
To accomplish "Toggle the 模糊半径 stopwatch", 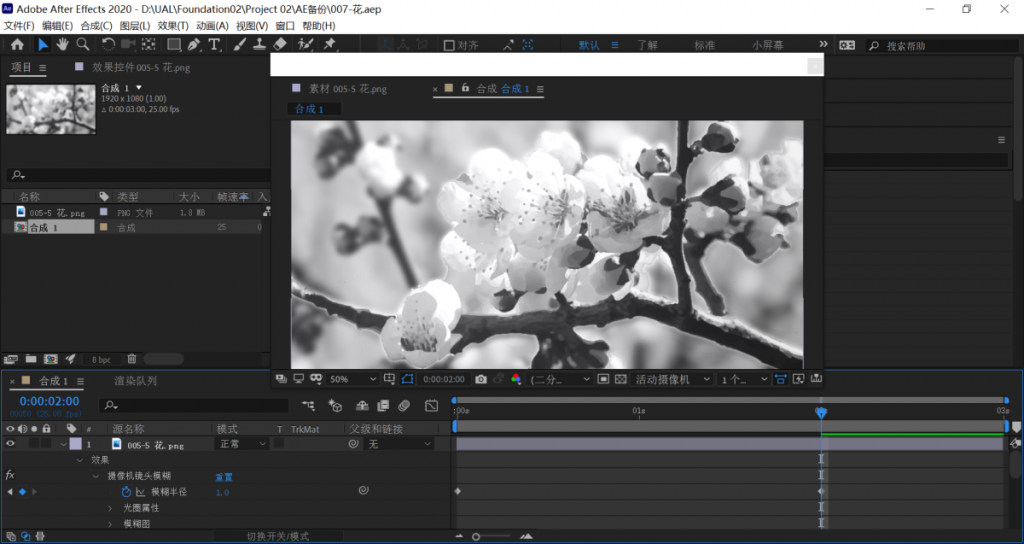I will 127,492.
